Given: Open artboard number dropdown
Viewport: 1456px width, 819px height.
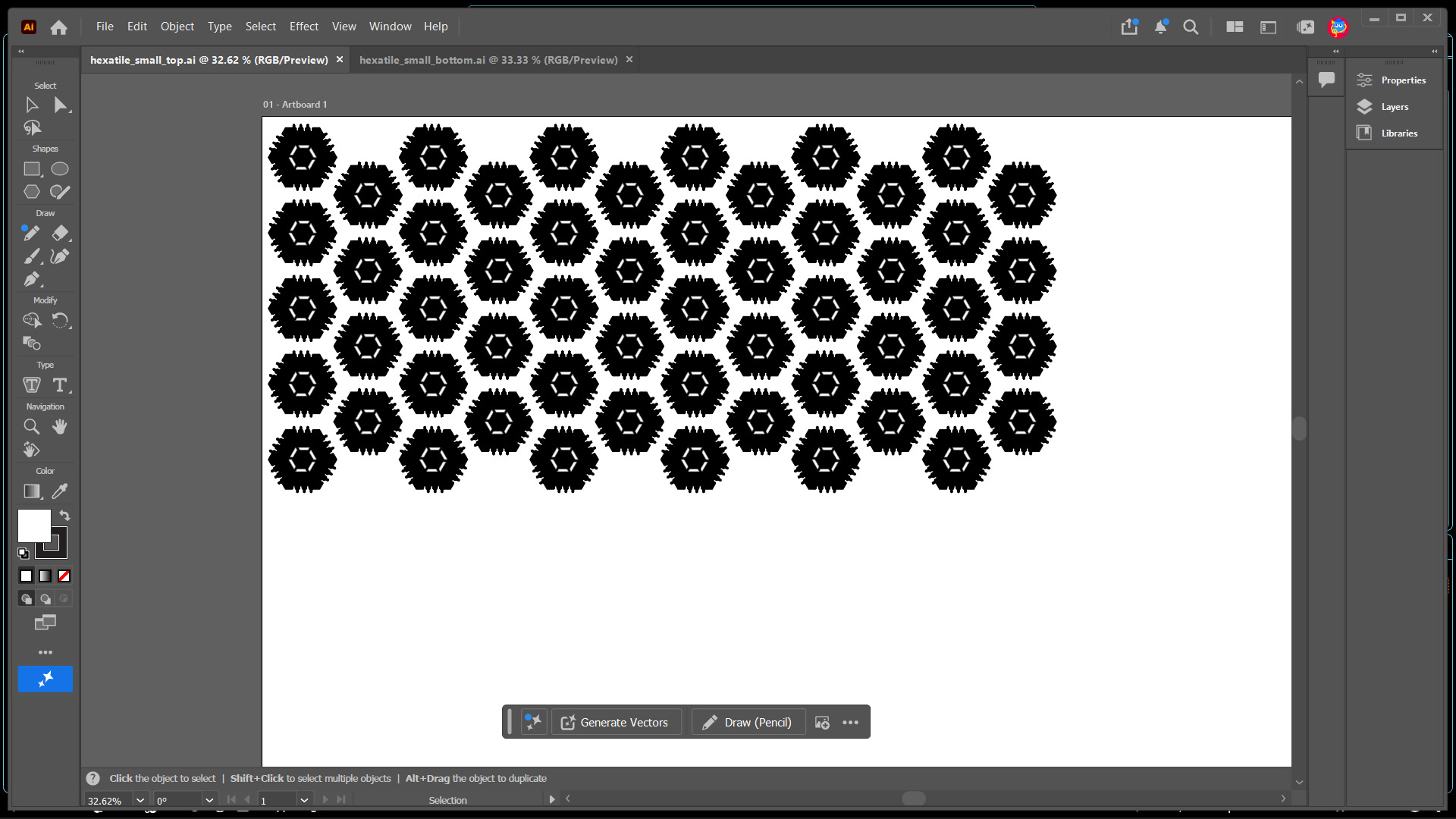Looking at the screenshot, I should (304, 800).
